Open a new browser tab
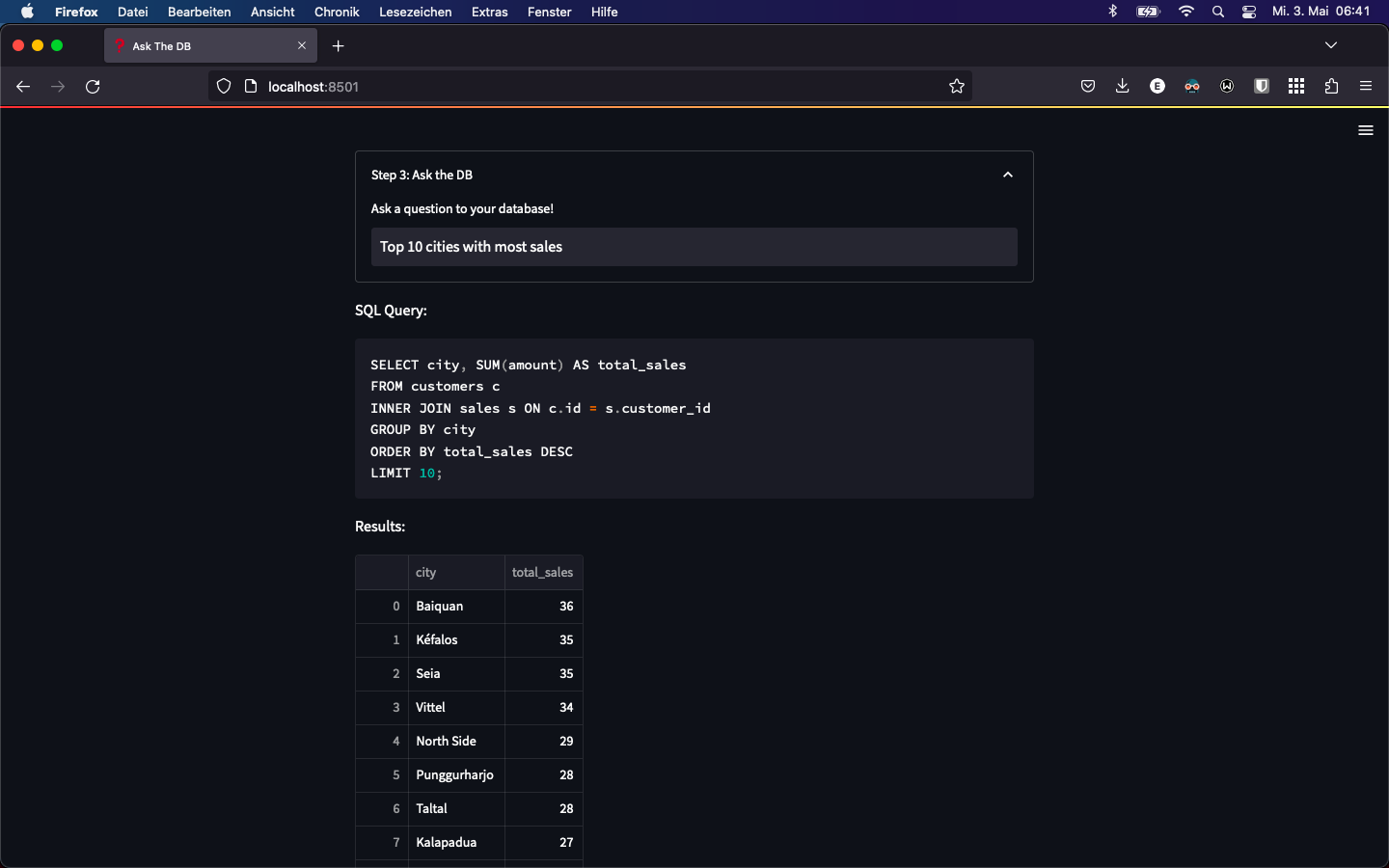Screen dimensions: 1389x868 pos(339,46)
